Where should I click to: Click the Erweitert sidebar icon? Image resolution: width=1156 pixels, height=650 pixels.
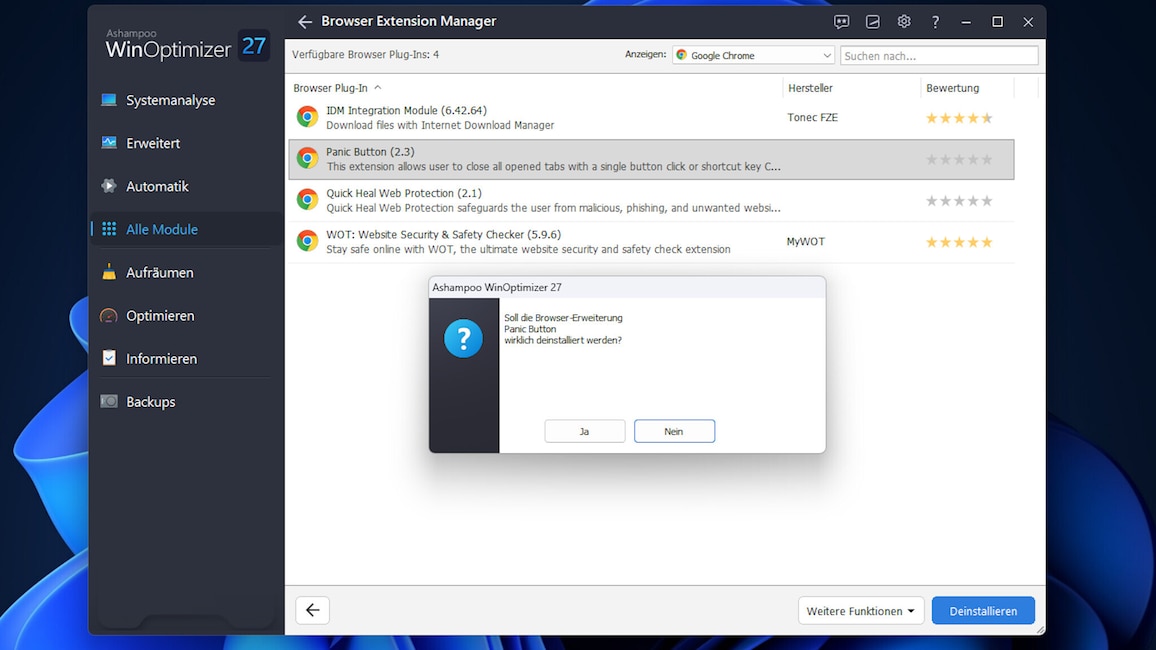(109, 143)
